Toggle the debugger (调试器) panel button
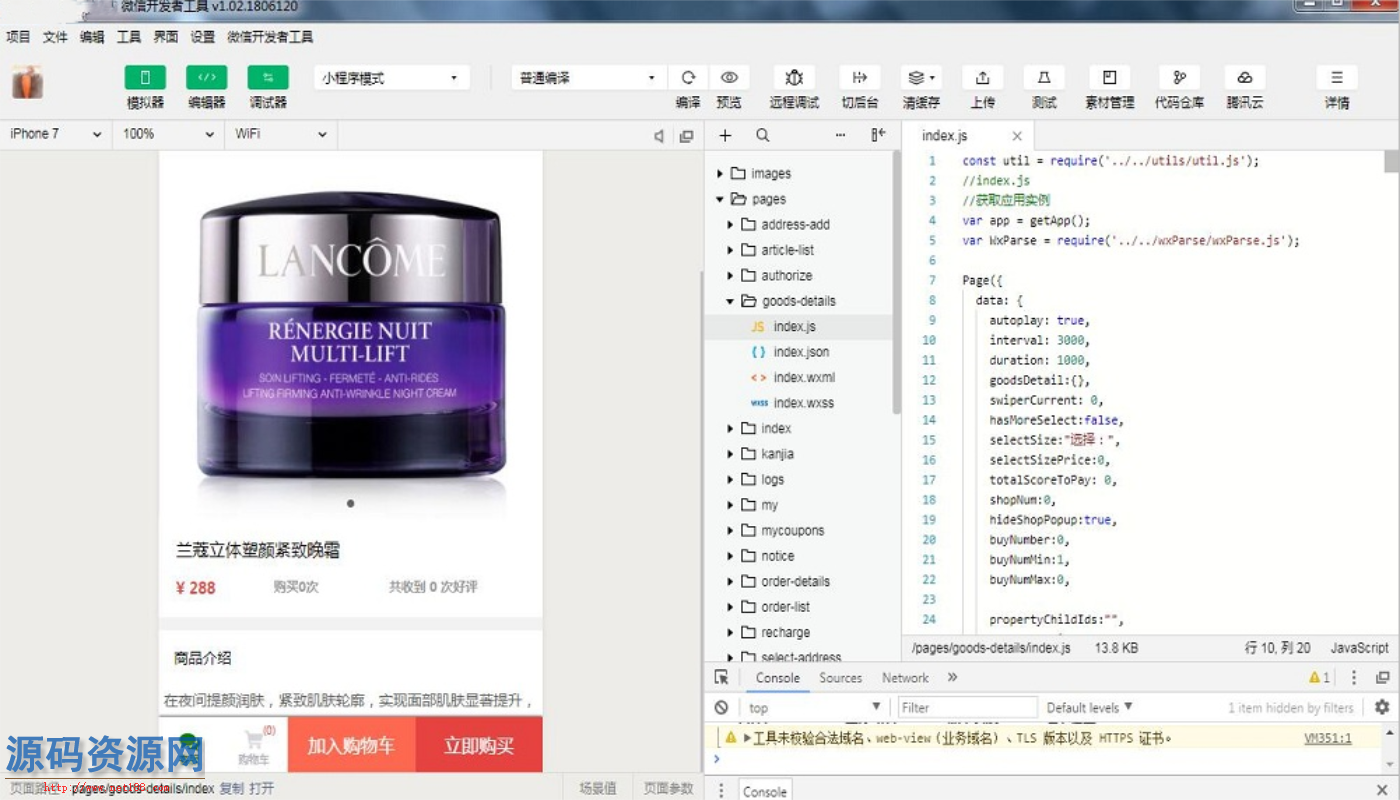This screenshot has height=800, width=1400. coord(267,78)
